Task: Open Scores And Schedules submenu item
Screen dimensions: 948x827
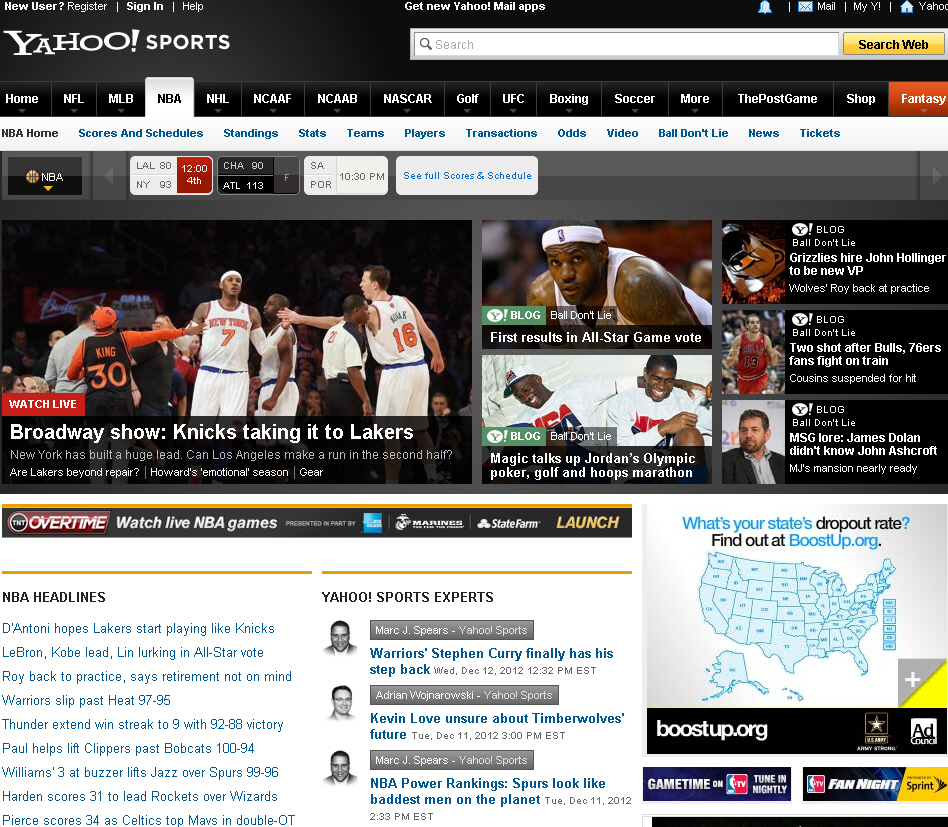Action: click(x=141, y=133)
